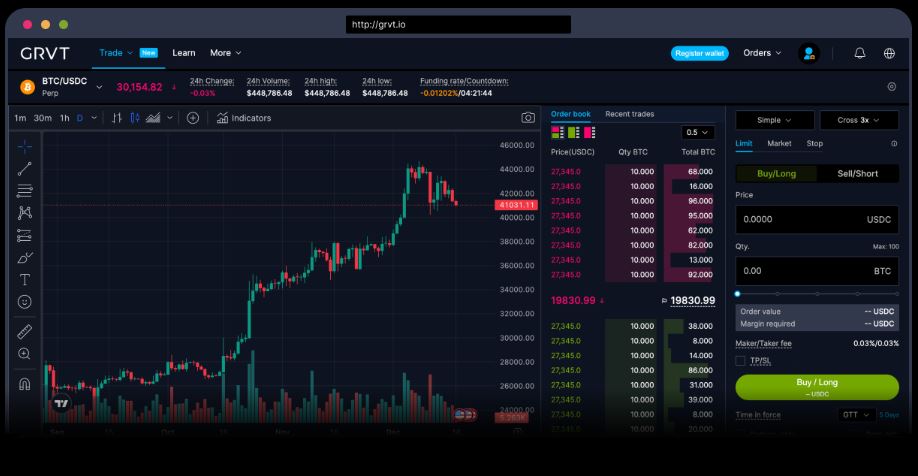Image resolution: width=918 pixels, height=476 pixels.
Task: Open the emoji sticker tool
Action: pyautogui.click(x=25, y=302)
